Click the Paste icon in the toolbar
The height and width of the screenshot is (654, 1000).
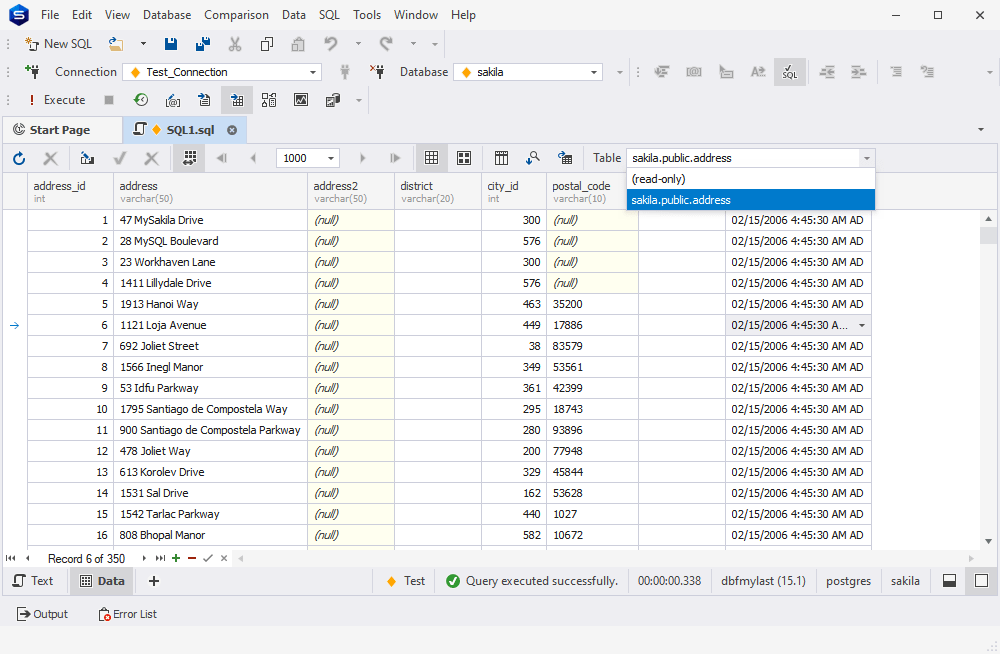[x=298, y=44]
